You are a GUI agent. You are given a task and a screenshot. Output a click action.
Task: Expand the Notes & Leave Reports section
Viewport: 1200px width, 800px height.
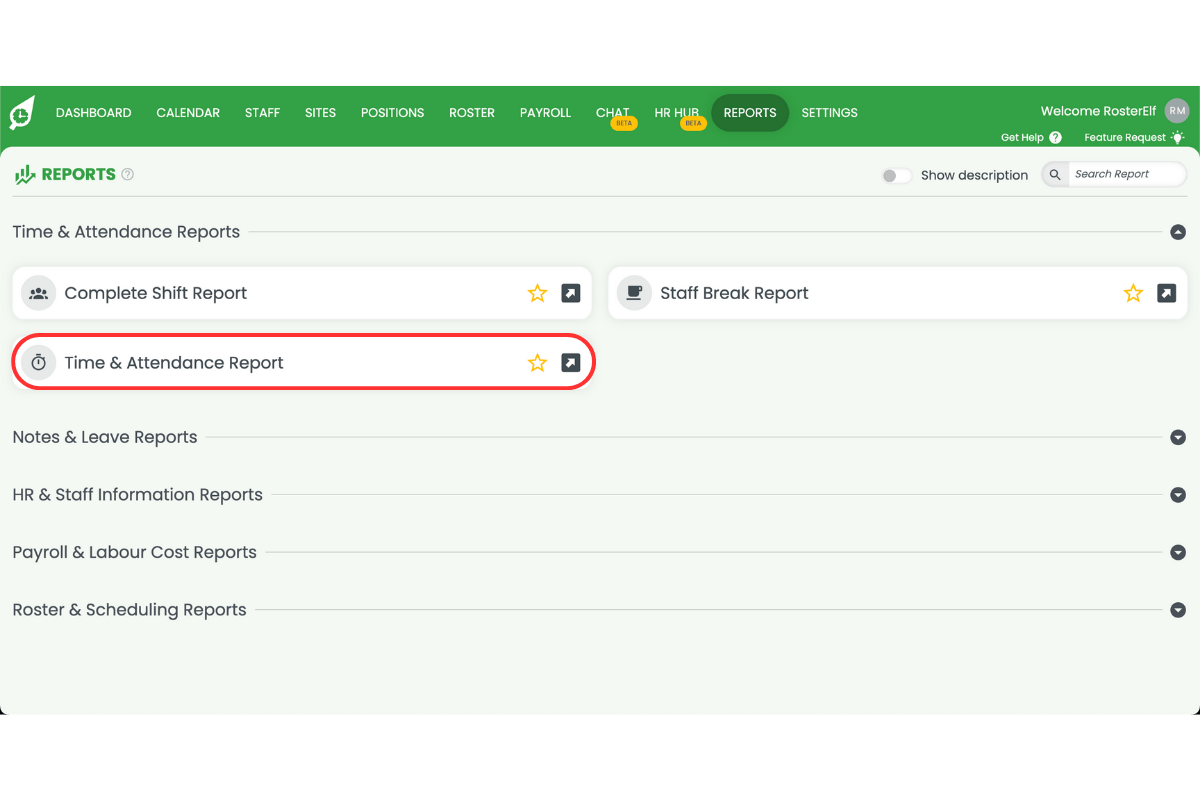[x=1178, y=437]
